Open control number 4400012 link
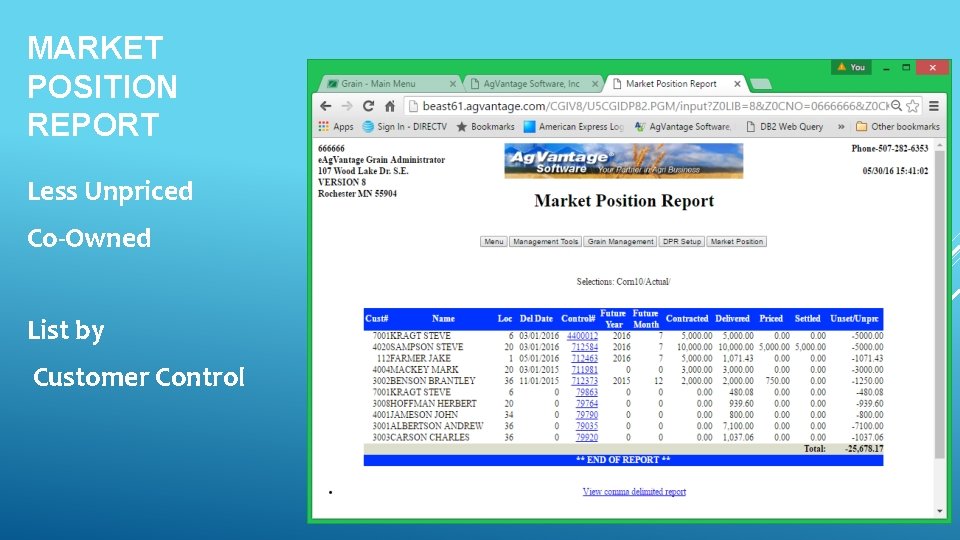This screenshot has height=540, width=960. pos(582,336)
